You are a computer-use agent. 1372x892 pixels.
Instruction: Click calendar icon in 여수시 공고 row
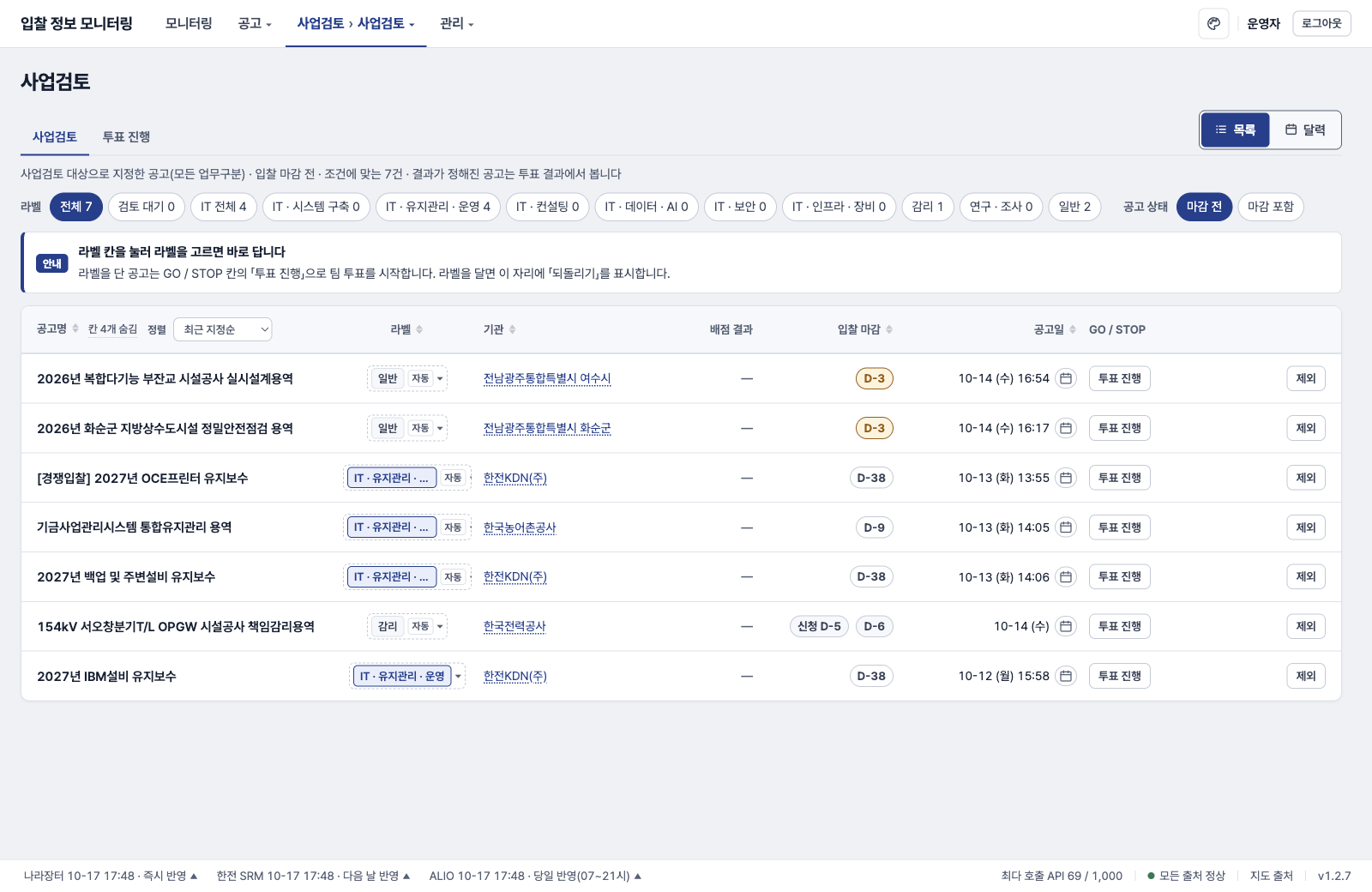click(x=1066, y=378)
